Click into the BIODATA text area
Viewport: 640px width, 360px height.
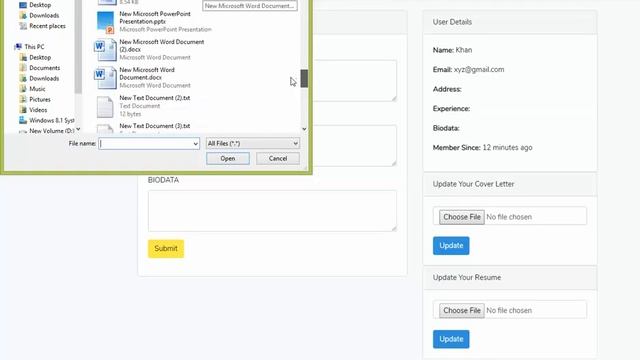point(272,211)
